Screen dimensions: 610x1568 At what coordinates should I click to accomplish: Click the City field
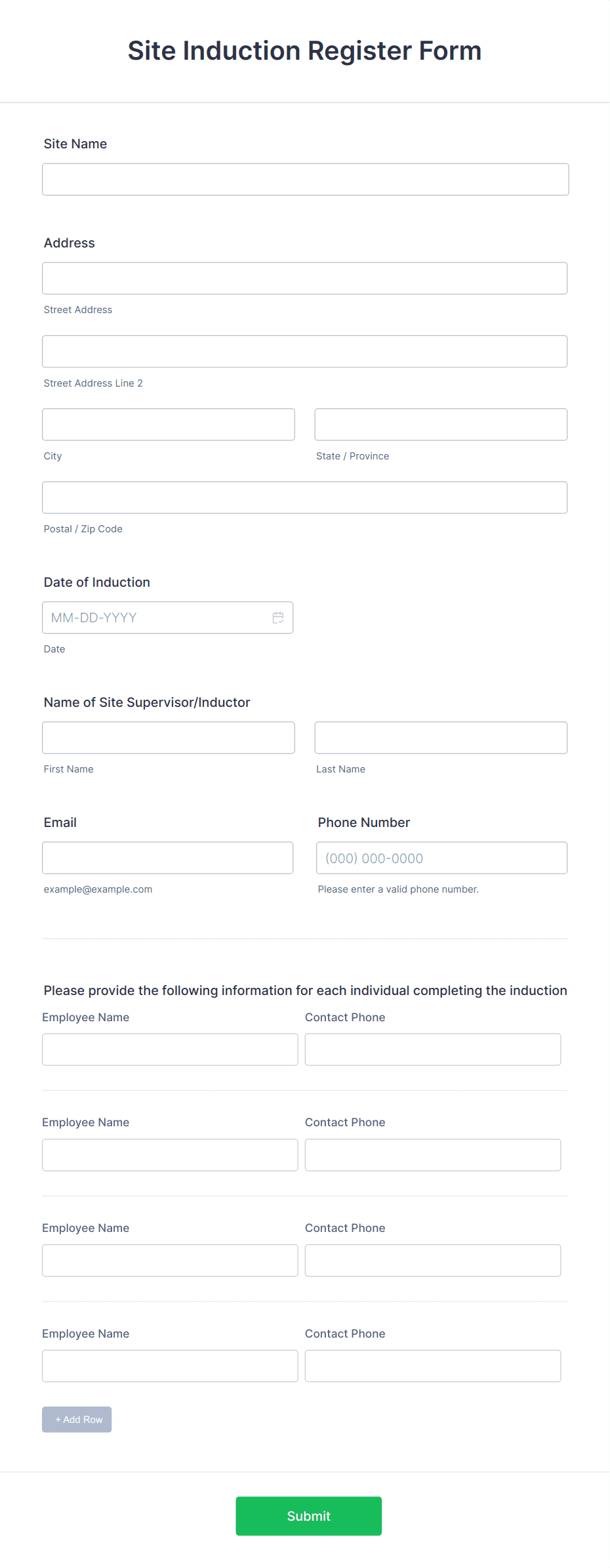[168, 424]
